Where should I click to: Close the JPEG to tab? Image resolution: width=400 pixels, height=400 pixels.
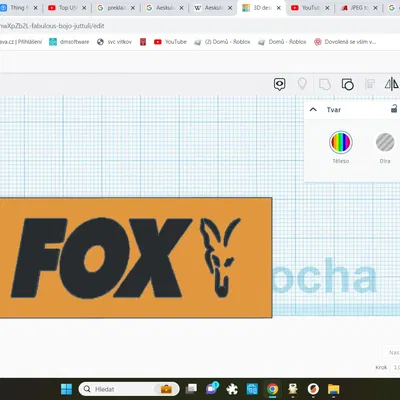pyautogui.click(x=375, y=8)
